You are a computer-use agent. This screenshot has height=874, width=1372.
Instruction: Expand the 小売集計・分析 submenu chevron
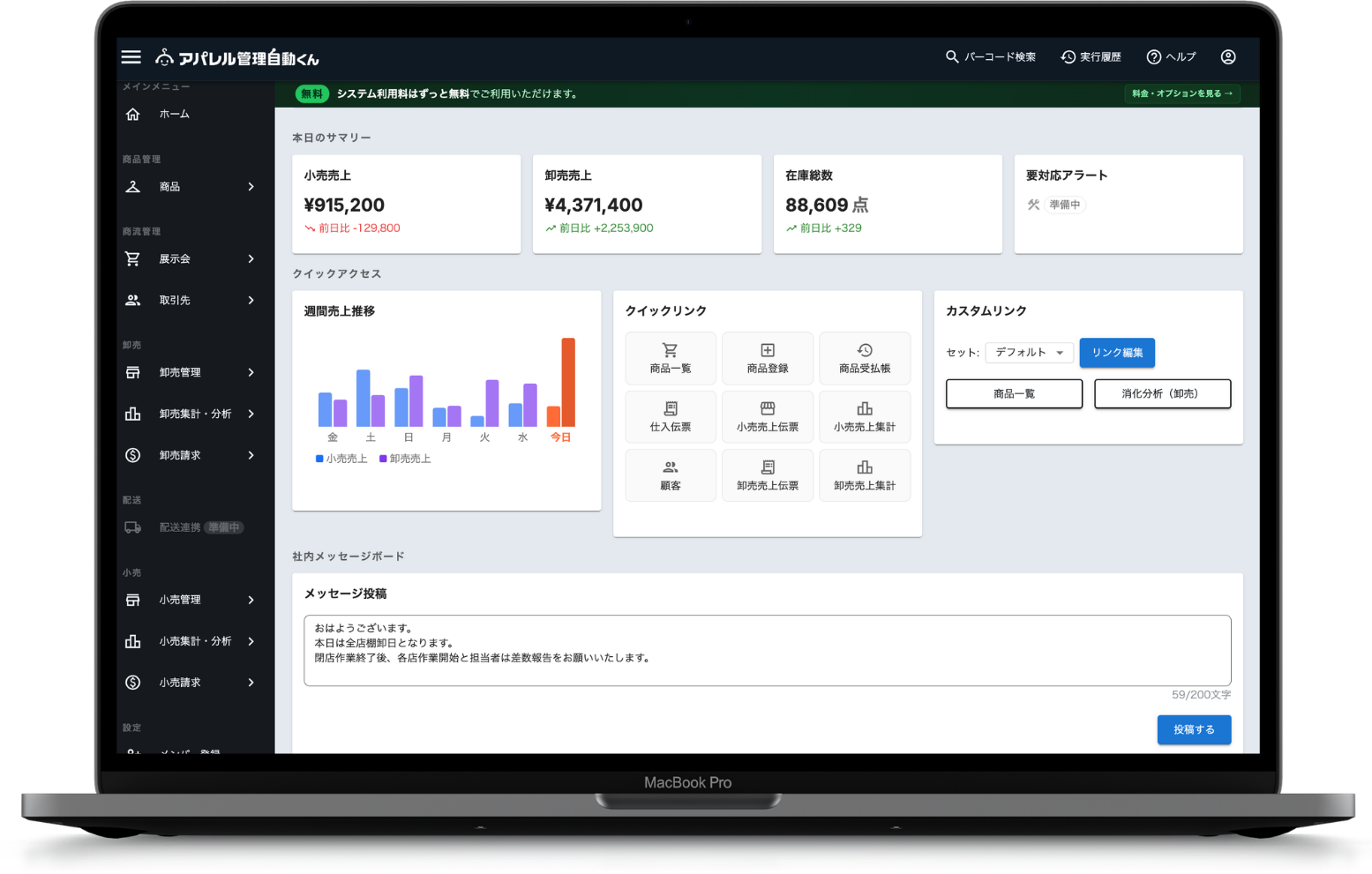pos(251,642)
